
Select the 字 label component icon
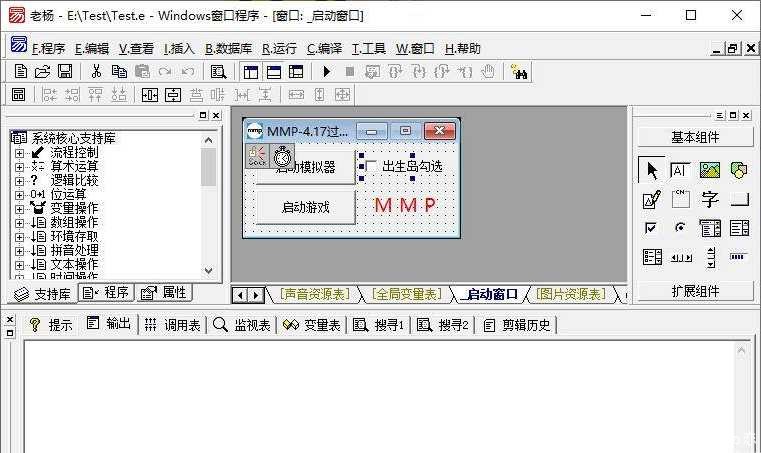coord(710,199)
